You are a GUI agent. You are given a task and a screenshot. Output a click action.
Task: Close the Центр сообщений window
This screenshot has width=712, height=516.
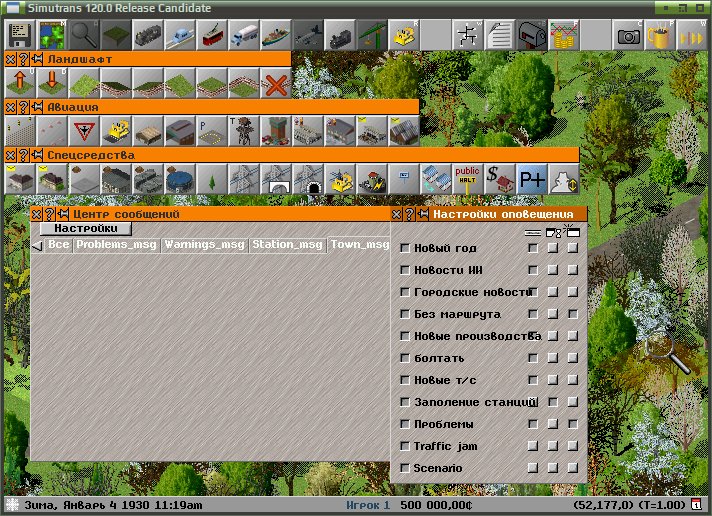(x=37, y=214)
